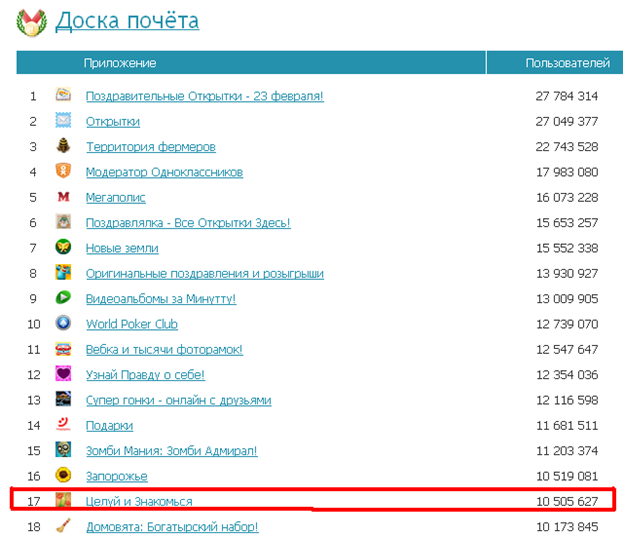Open Узнай Правду о себе link

[145, 375]
